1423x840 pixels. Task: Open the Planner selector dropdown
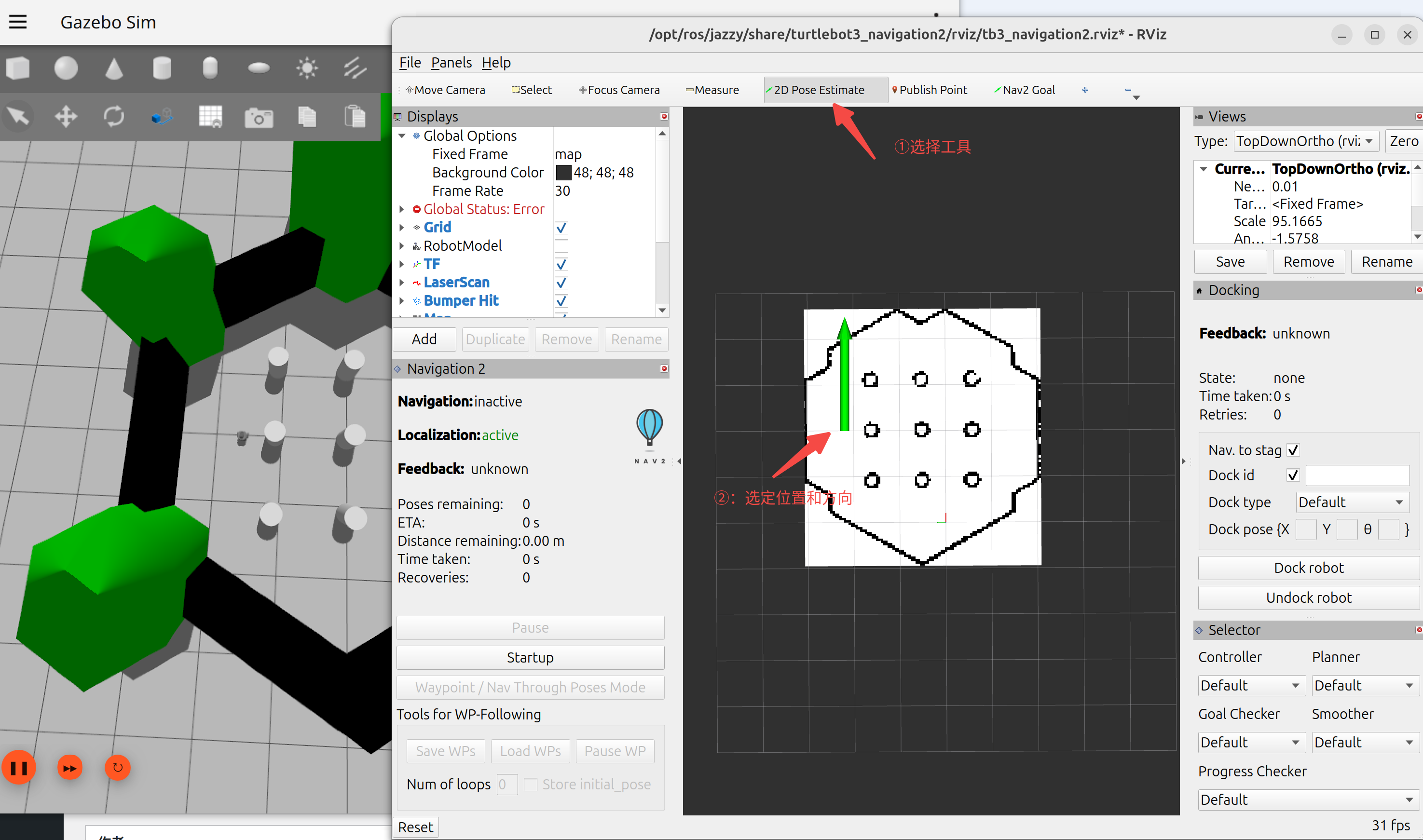(1365, 686)
